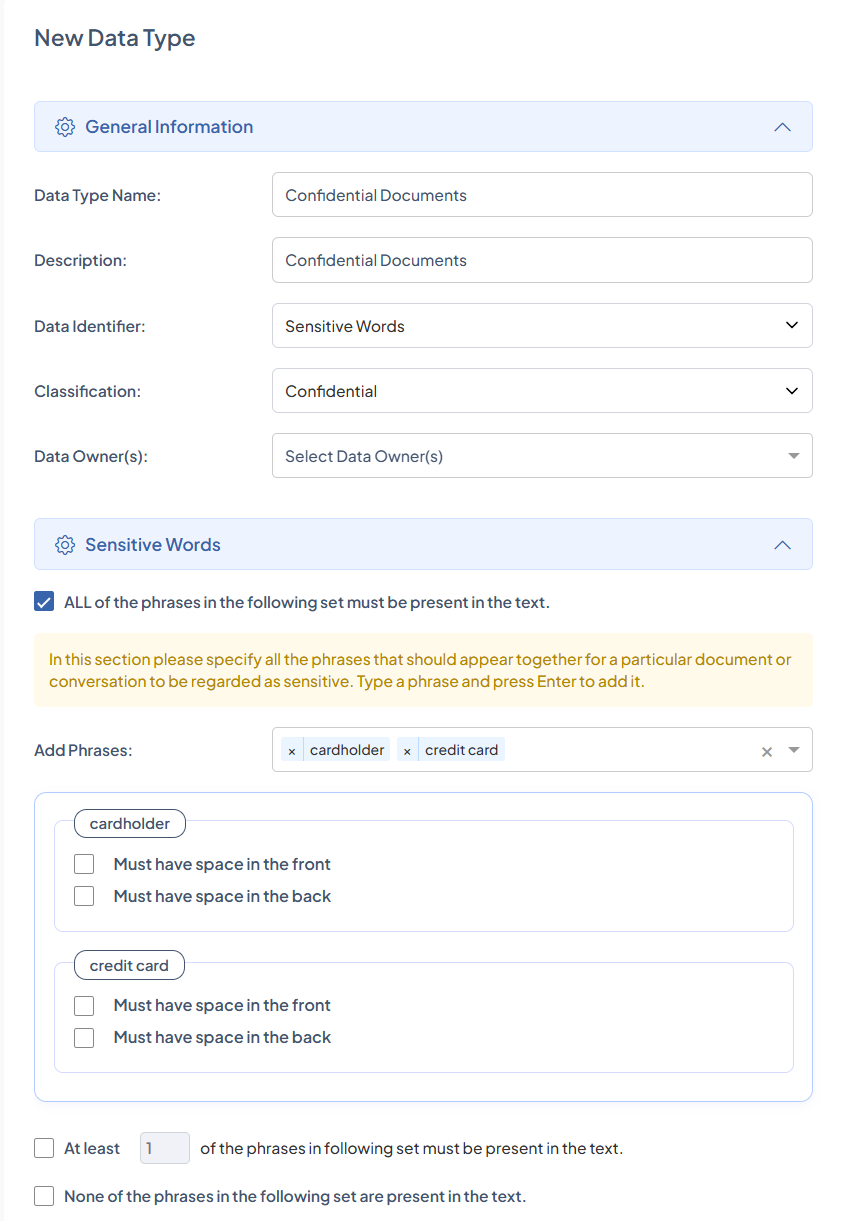Collapse the General Information section
856x1221 pixels.
click(x=783, y=127)
